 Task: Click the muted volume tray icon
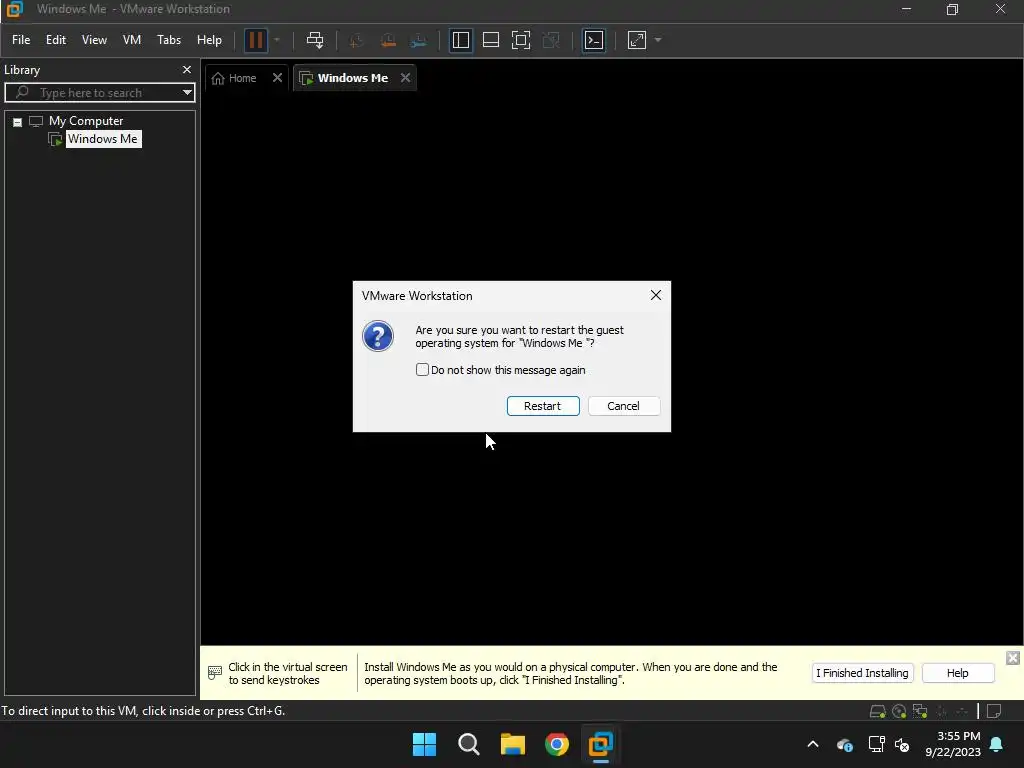(903, 744)
